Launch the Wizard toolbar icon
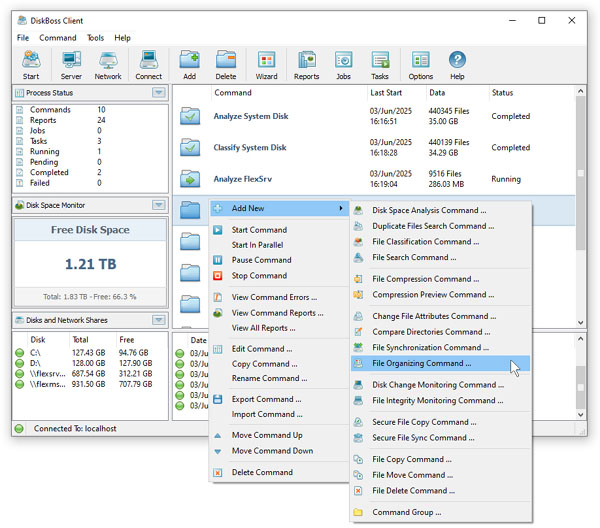Screen dimensions: 600x528 [x=266, y=65]
